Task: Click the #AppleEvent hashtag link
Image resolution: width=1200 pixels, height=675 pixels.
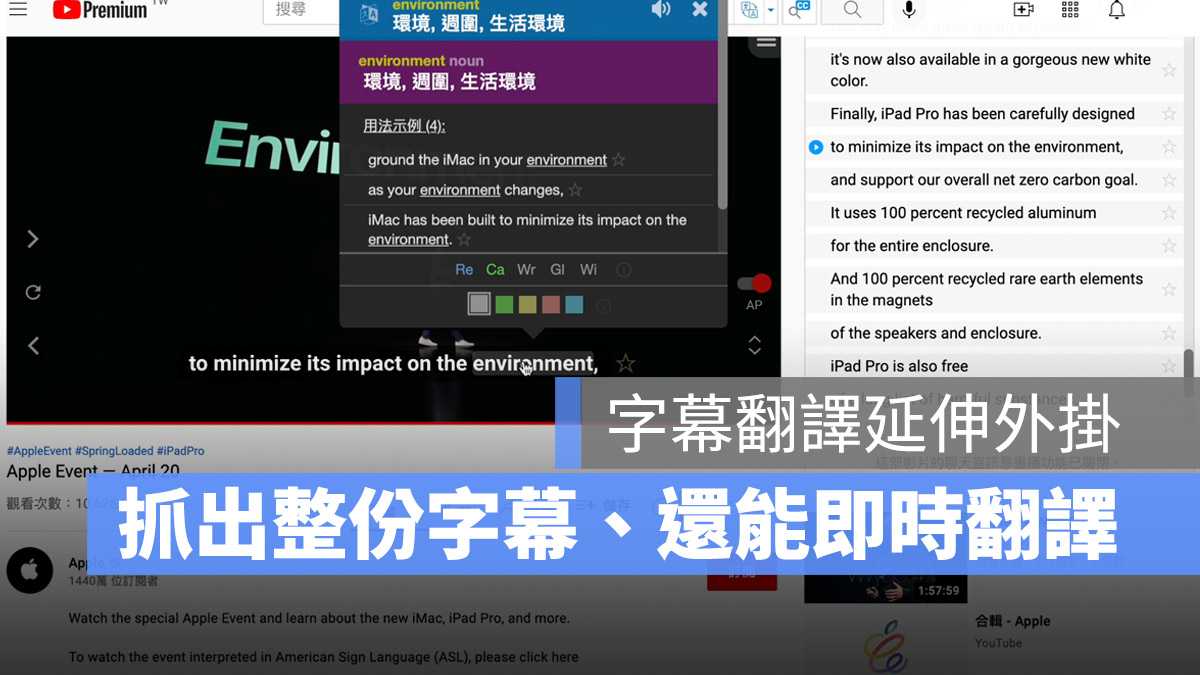Action: coord(38,451)
